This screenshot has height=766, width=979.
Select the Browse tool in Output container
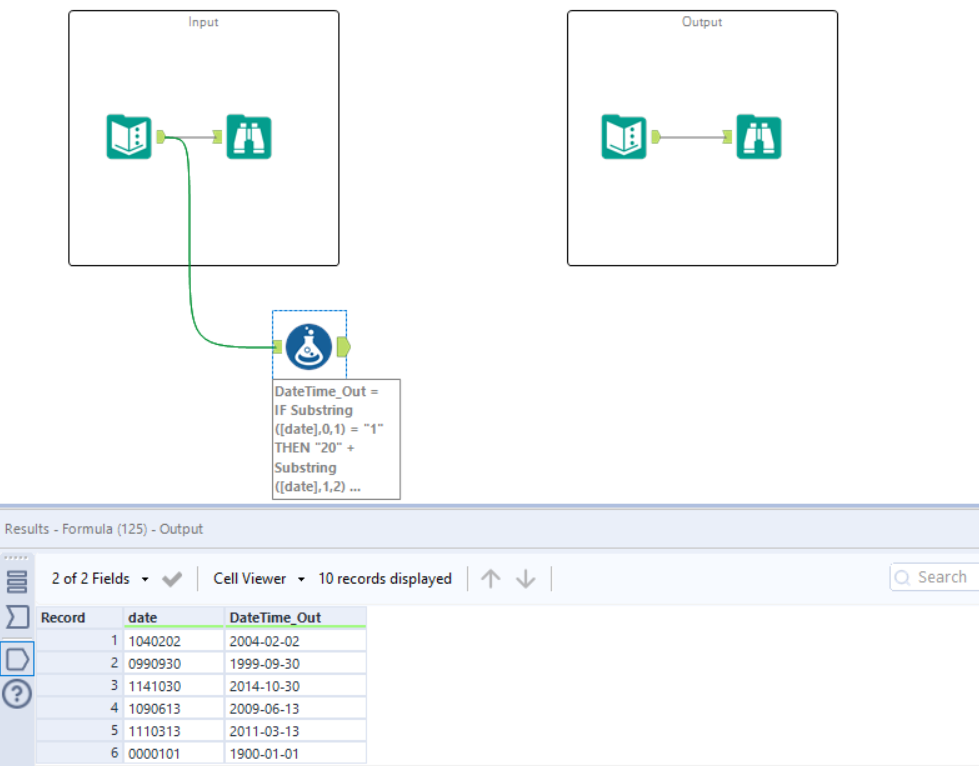pyautogui.click(x=759, y=137)
